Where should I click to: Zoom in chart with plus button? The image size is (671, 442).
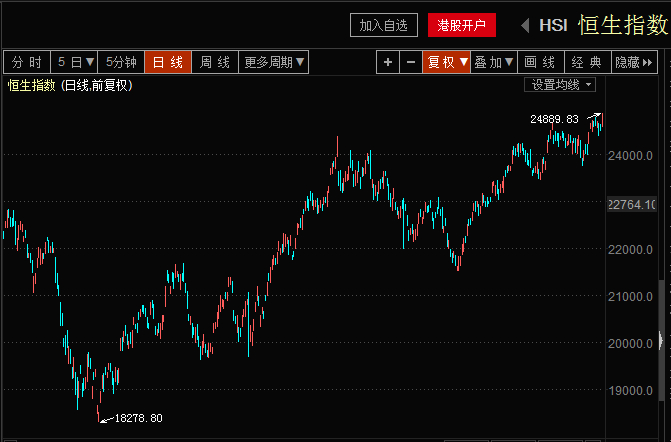pos(388,62)
